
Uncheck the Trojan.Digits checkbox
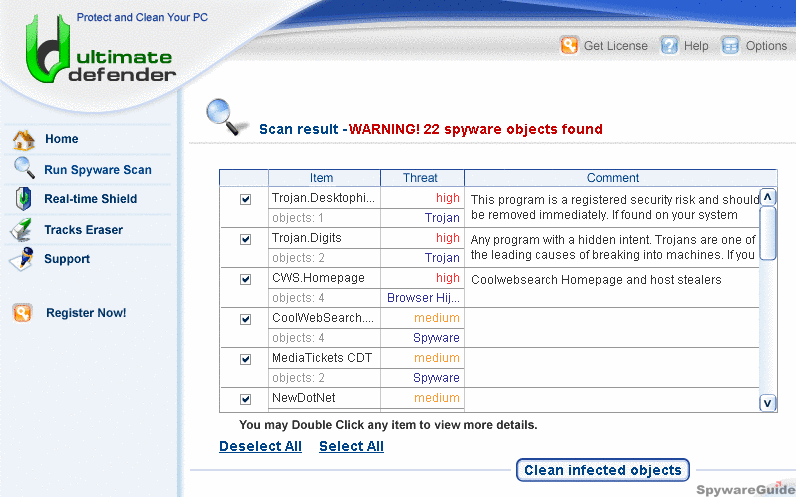point(245,239)
